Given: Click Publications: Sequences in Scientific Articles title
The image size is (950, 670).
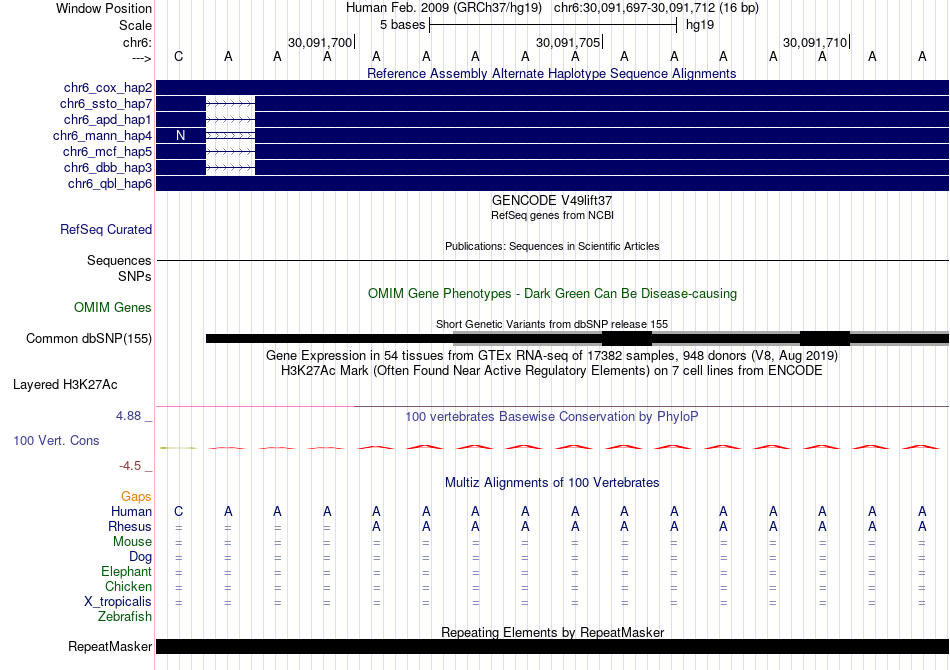Looking at the screenshot, I should click(x=552, y=246).
